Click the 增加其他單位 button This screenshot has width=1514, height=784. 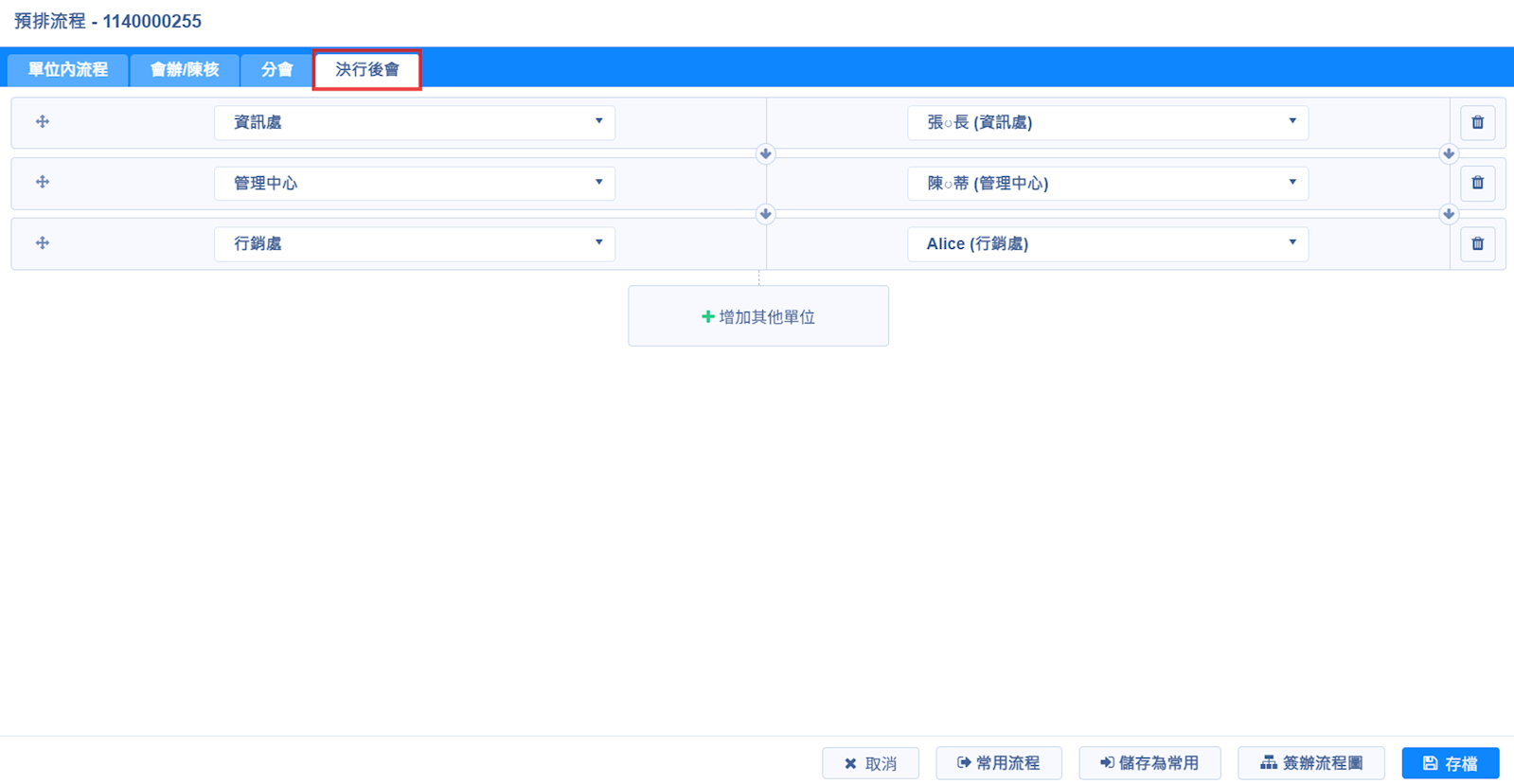click(757, 316)
